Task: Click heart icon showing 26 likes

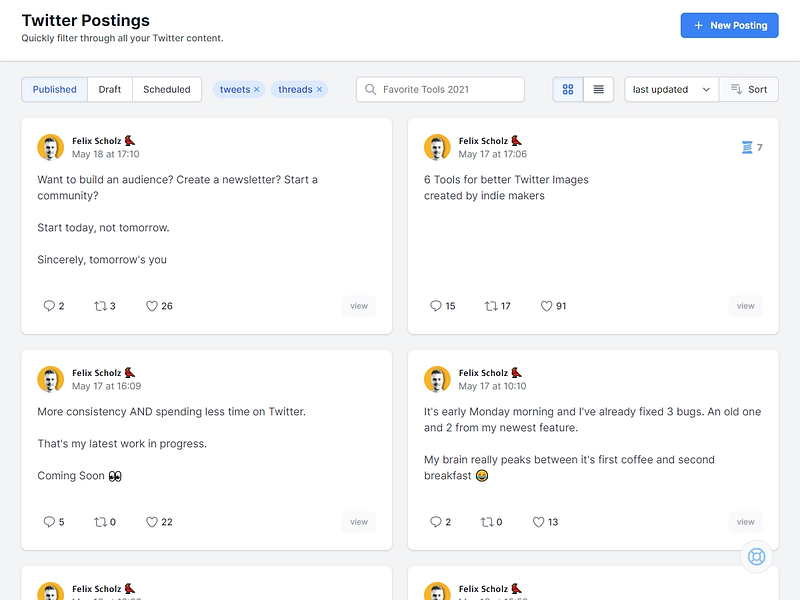Action: point(152,306)
